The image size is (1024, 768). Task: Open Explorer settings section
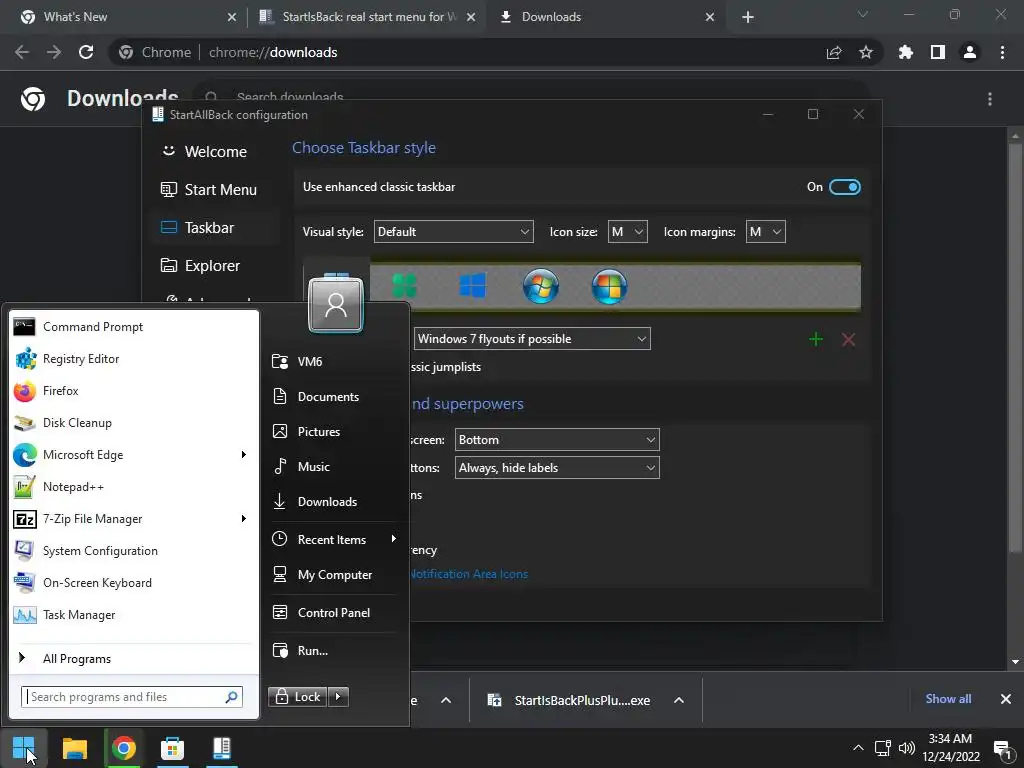(x=216, y=266)
